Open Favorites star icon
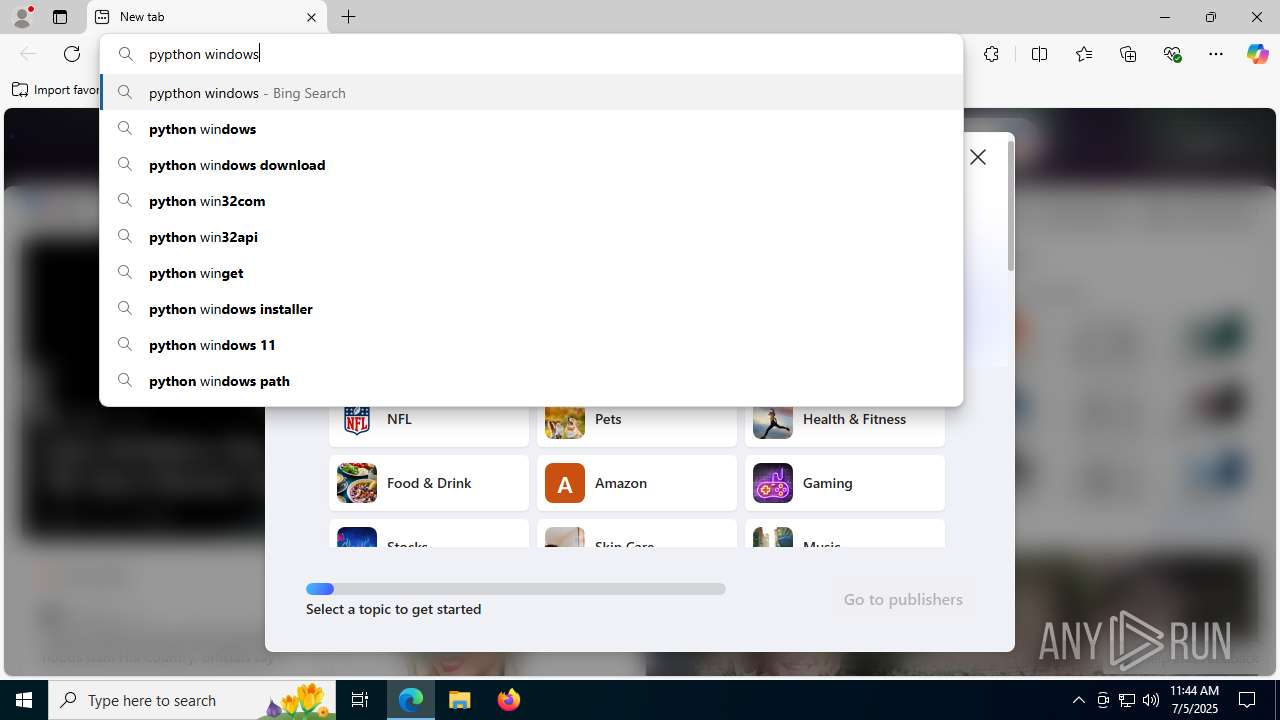Screen dimensions: 1280x720 click(x=1084, y=54)
